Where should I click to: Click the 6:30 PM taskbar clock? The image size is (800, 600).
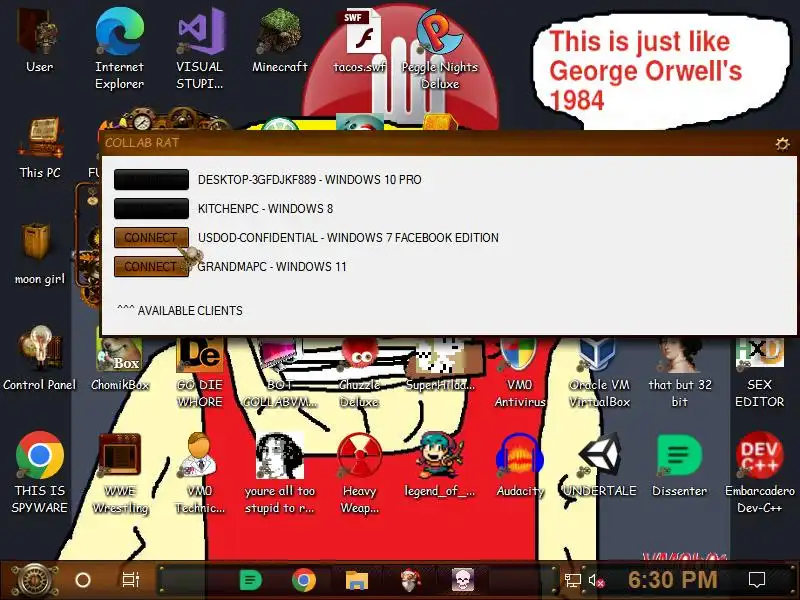click(672, 580)
